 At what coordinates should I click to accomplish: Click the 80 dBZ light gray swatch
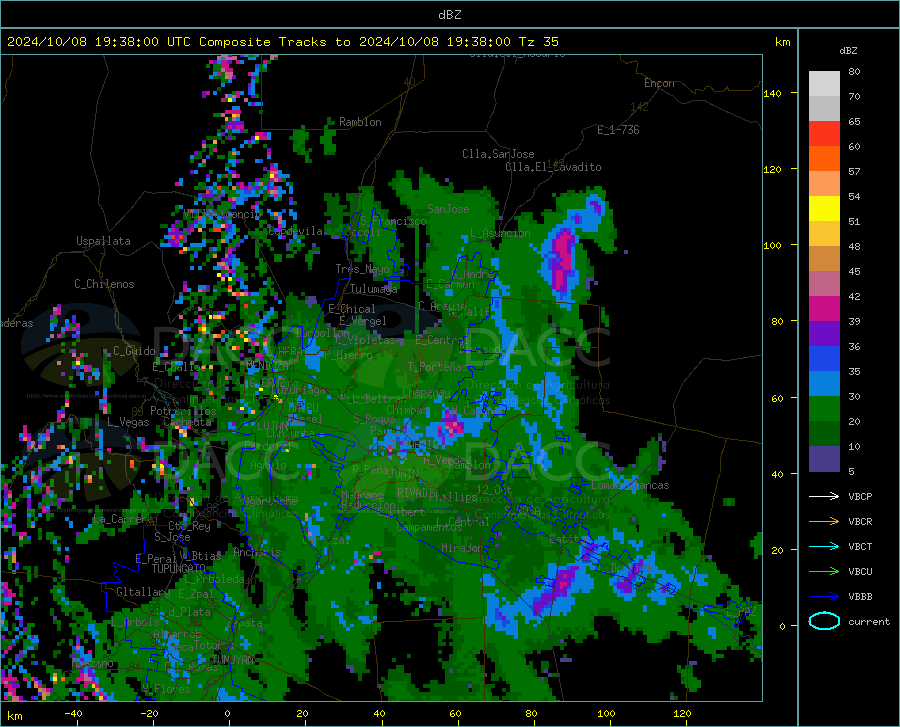coord(824,83)
